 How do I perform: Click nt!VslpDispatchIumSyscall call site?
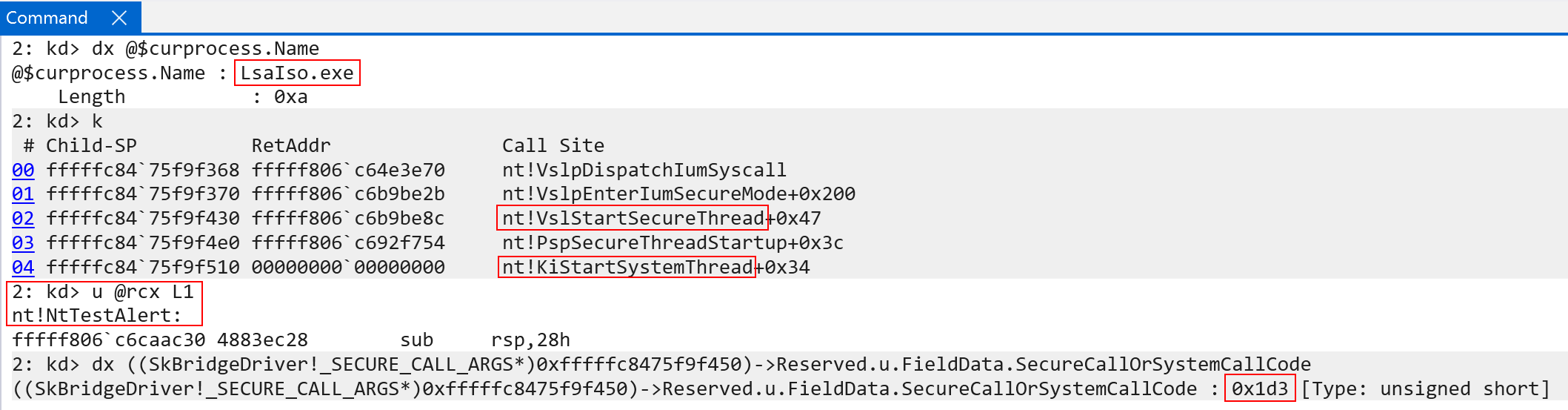644,171
